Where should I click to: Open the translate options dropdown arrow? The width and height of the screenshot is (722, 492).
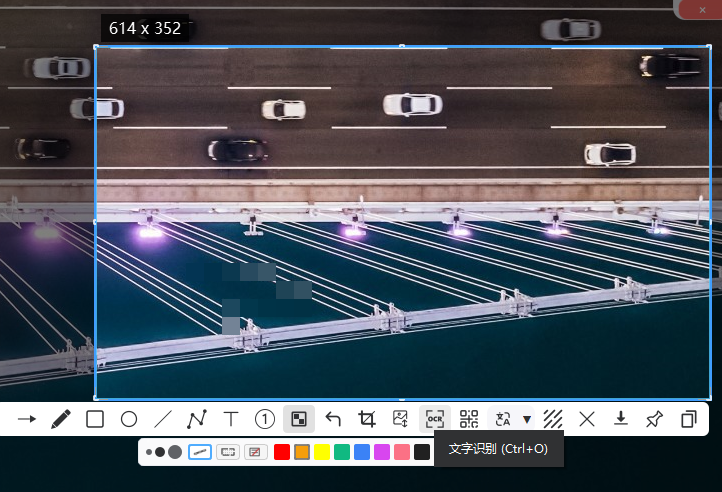(x=527, y=419)
